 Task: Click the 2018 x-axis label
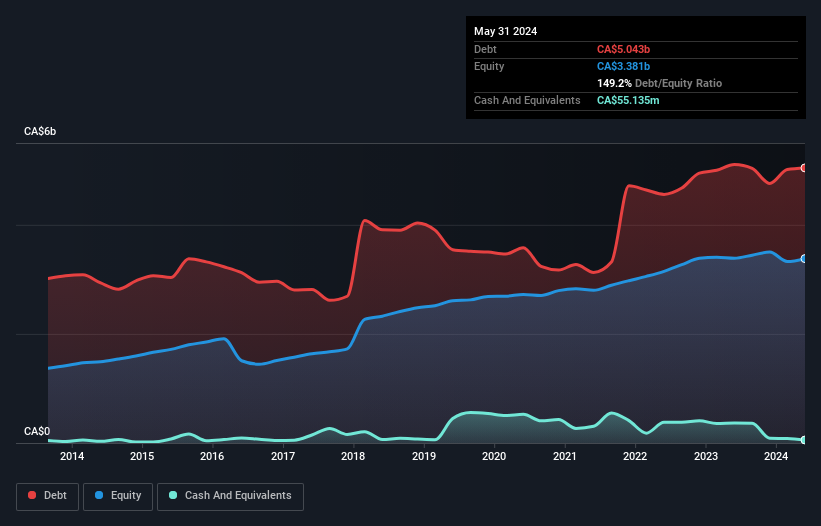point(353,456)
